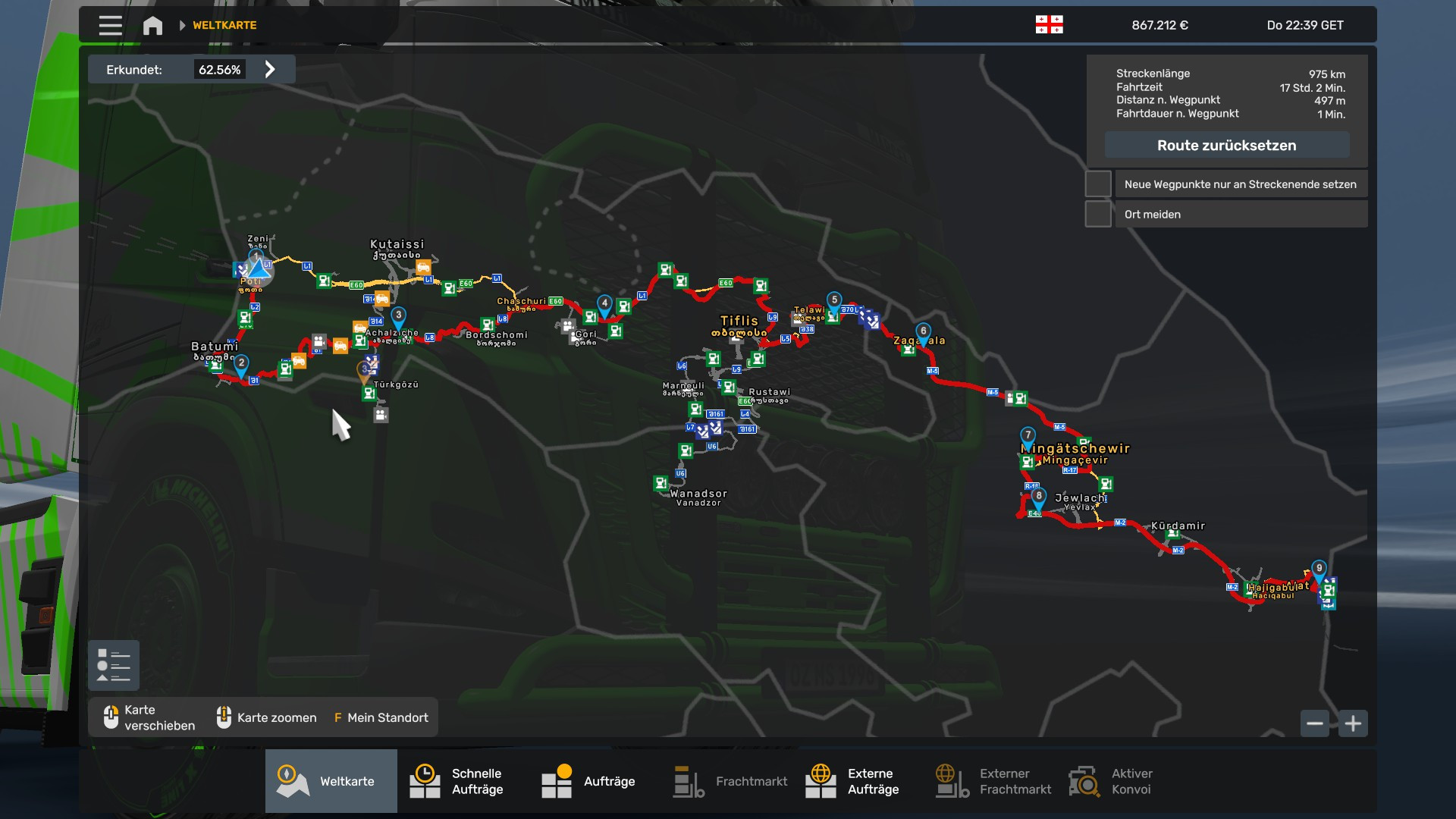
Task: Open the hamburger main menu
Action: (110, 25)
